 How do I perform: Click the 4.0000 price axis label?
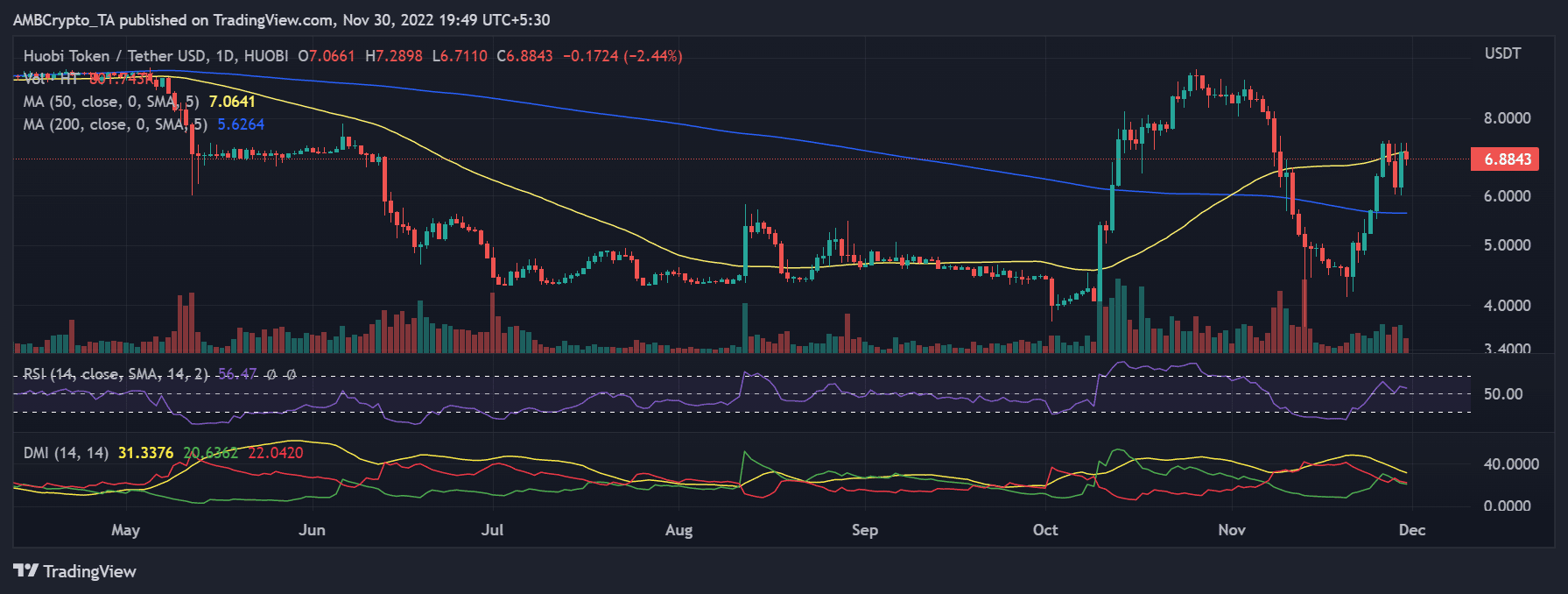pyautogui.click(x=1507, y=306)
